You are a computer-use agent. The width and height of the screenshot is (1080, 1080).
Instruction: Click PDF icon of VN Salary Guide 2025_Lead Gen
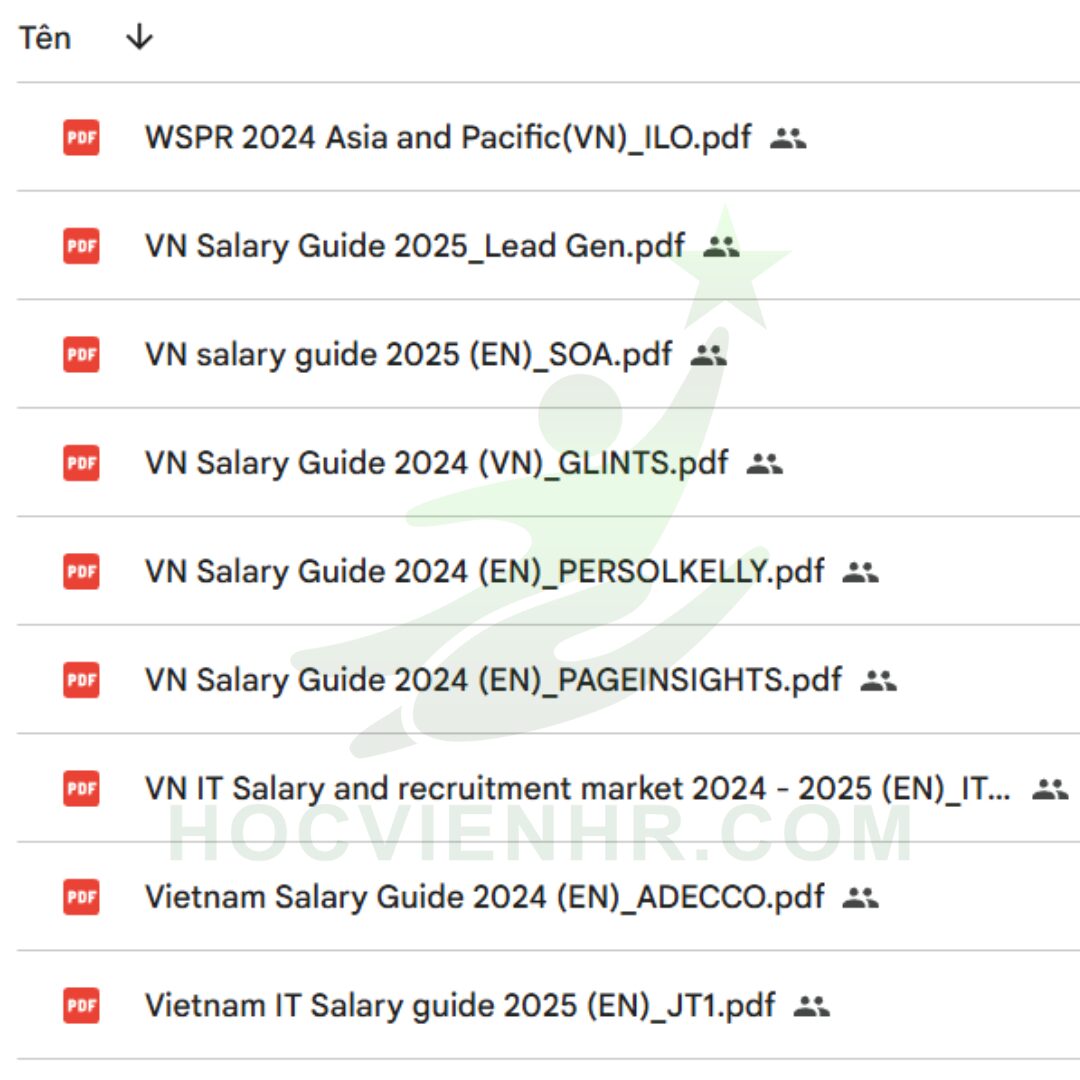pyautogui.click(x=81, y=246)
